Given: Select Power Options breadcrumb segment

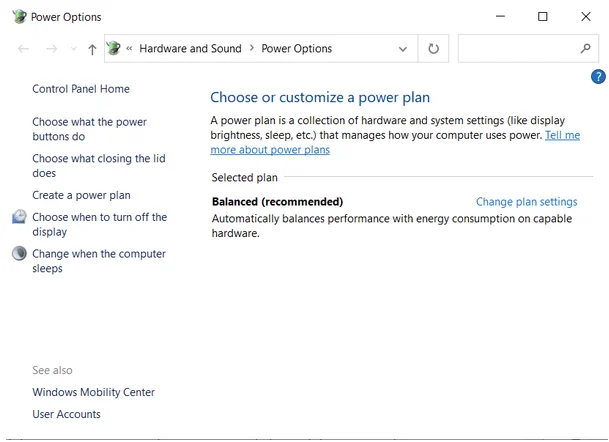Looking at the screenshot, I should point(296,49).
